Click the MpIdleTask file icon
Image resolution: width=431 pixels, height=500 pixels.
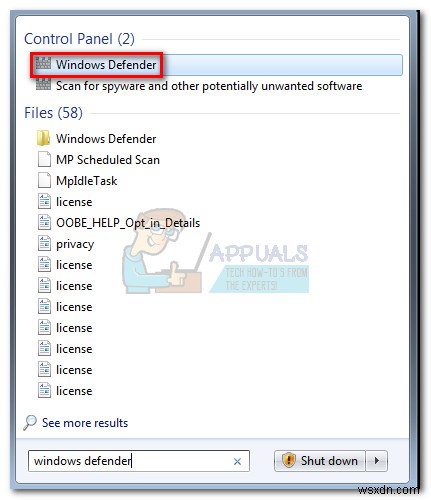(44, 180)
